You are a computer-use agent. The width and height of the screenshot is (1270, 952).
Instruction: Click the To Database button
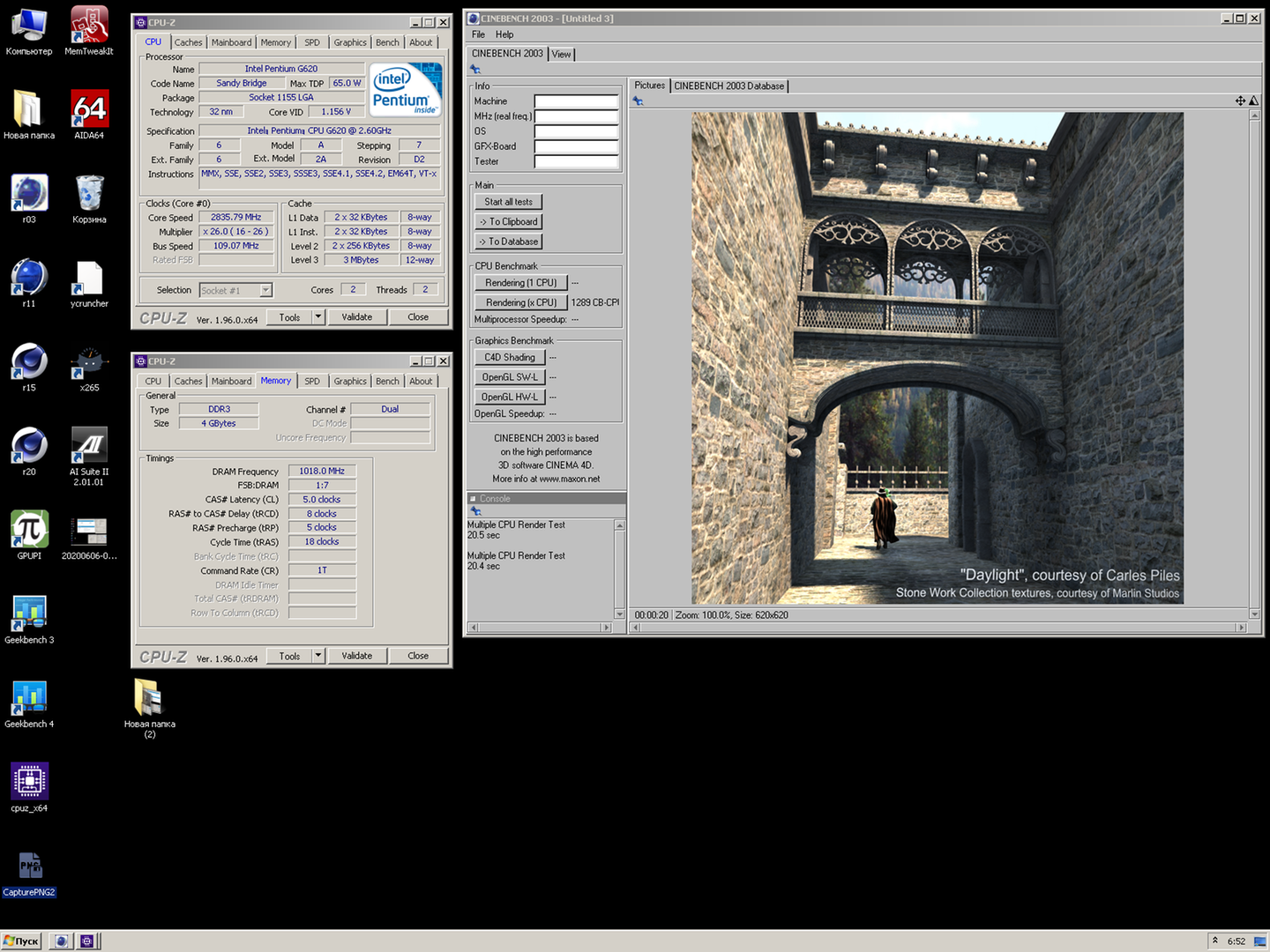(x=509, y=242)
